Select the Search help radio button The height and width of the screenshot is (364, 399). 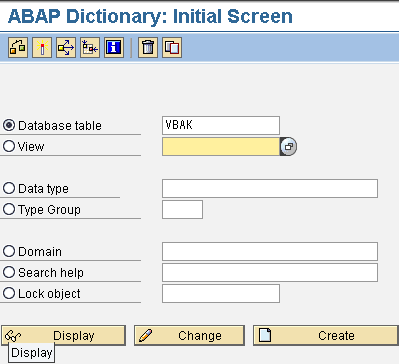9,272
